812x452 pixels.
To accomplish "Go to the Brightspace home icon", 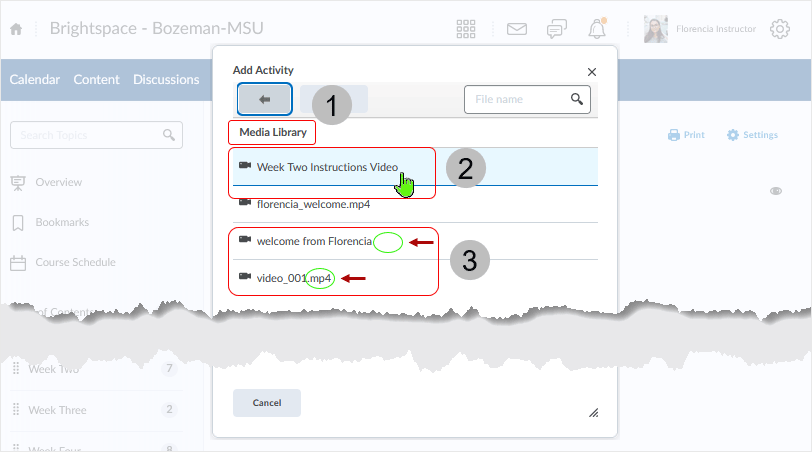I will (x=16, y=29).
